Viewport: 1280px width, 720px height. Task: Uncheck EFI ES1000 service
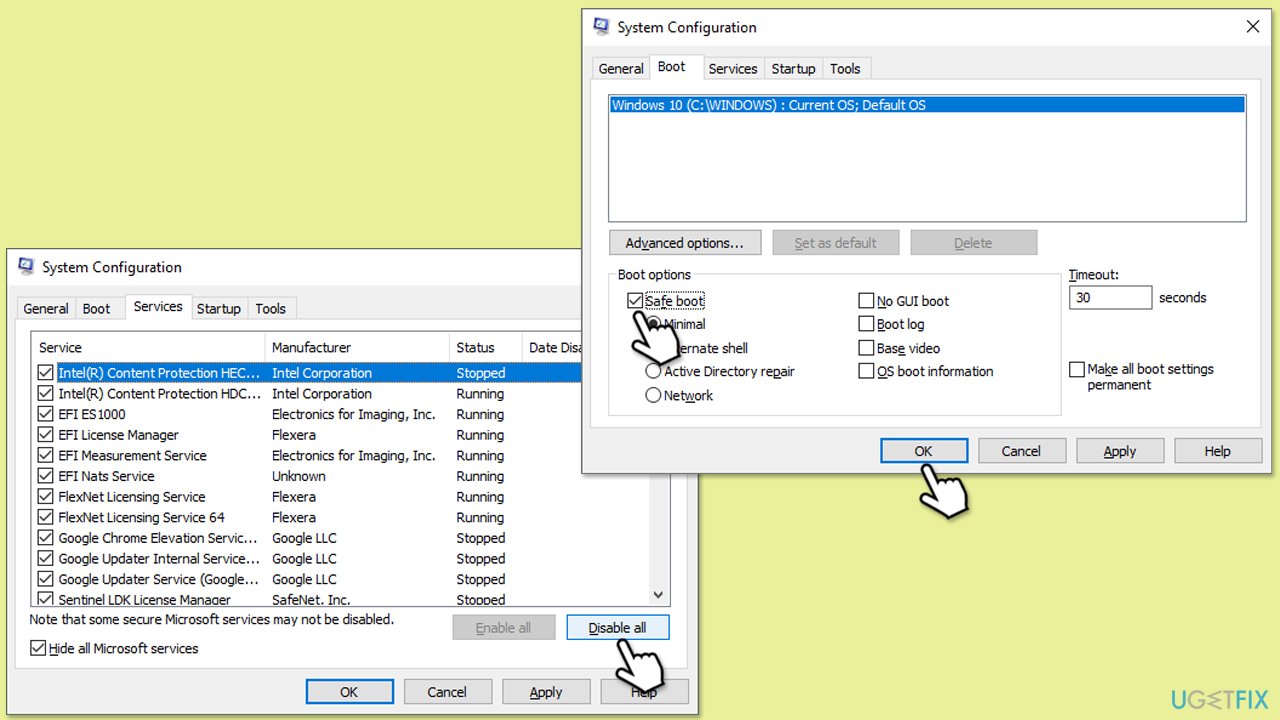pyautogui.click(x=45, y=414)
